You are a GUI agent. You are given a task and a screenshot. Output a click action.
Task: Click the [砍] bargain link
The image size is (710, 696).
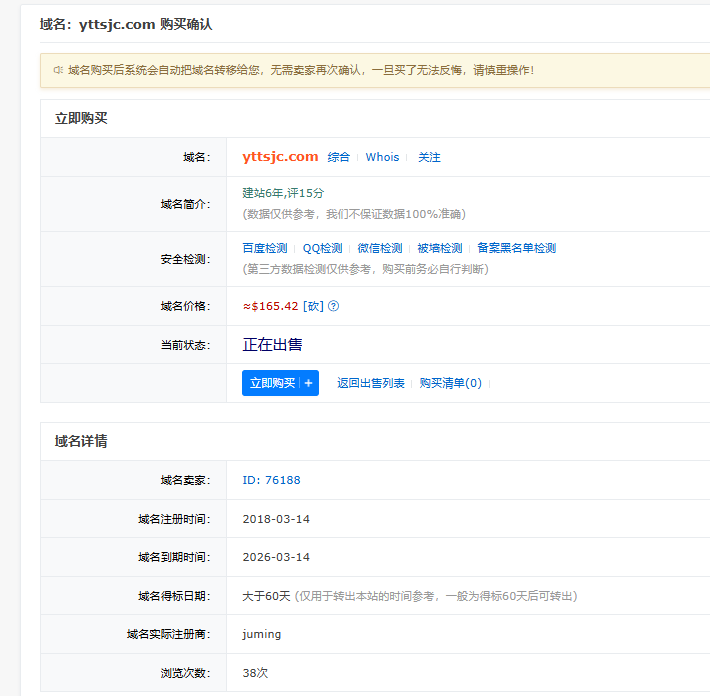point(313,306)
